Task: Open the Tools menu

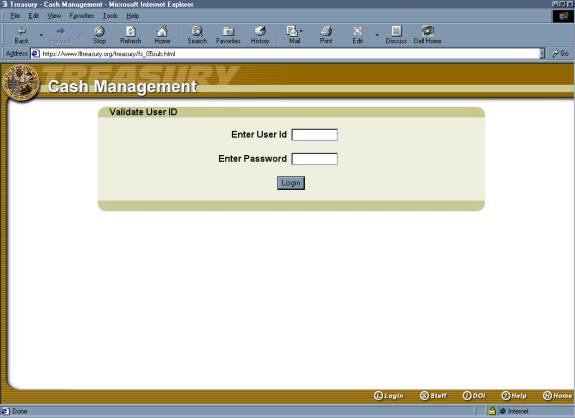Action: pyautogui.click(x=110, y=16)
